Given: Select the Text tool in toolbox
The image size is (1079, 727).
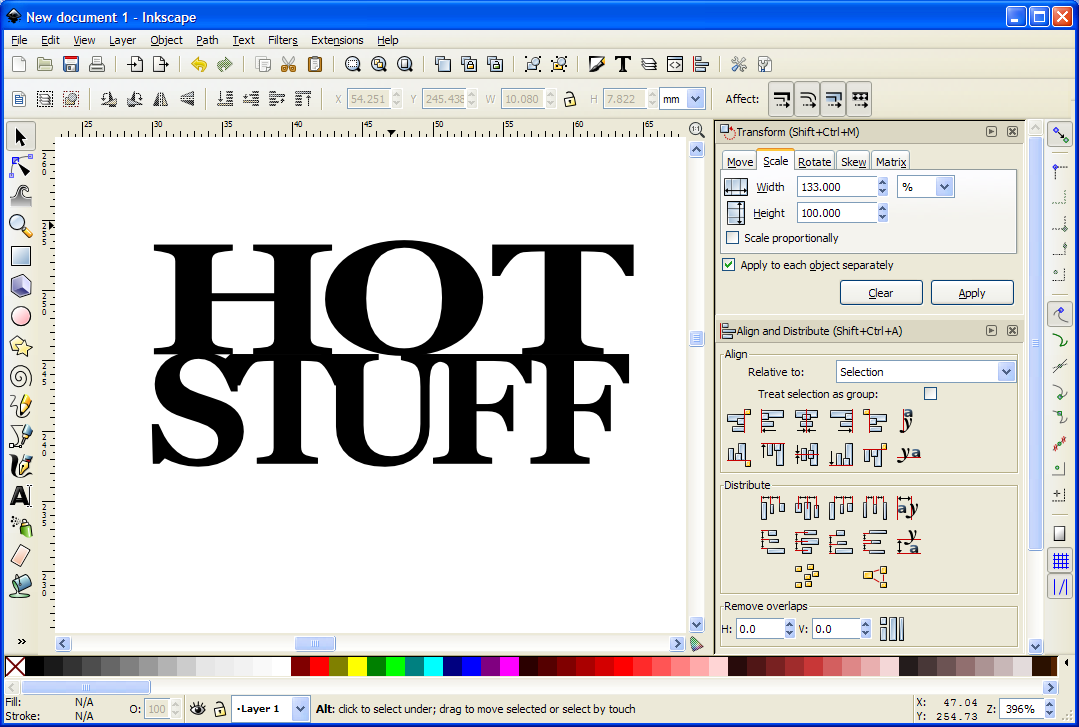Looking at the screenshot, I should [21, 496].
